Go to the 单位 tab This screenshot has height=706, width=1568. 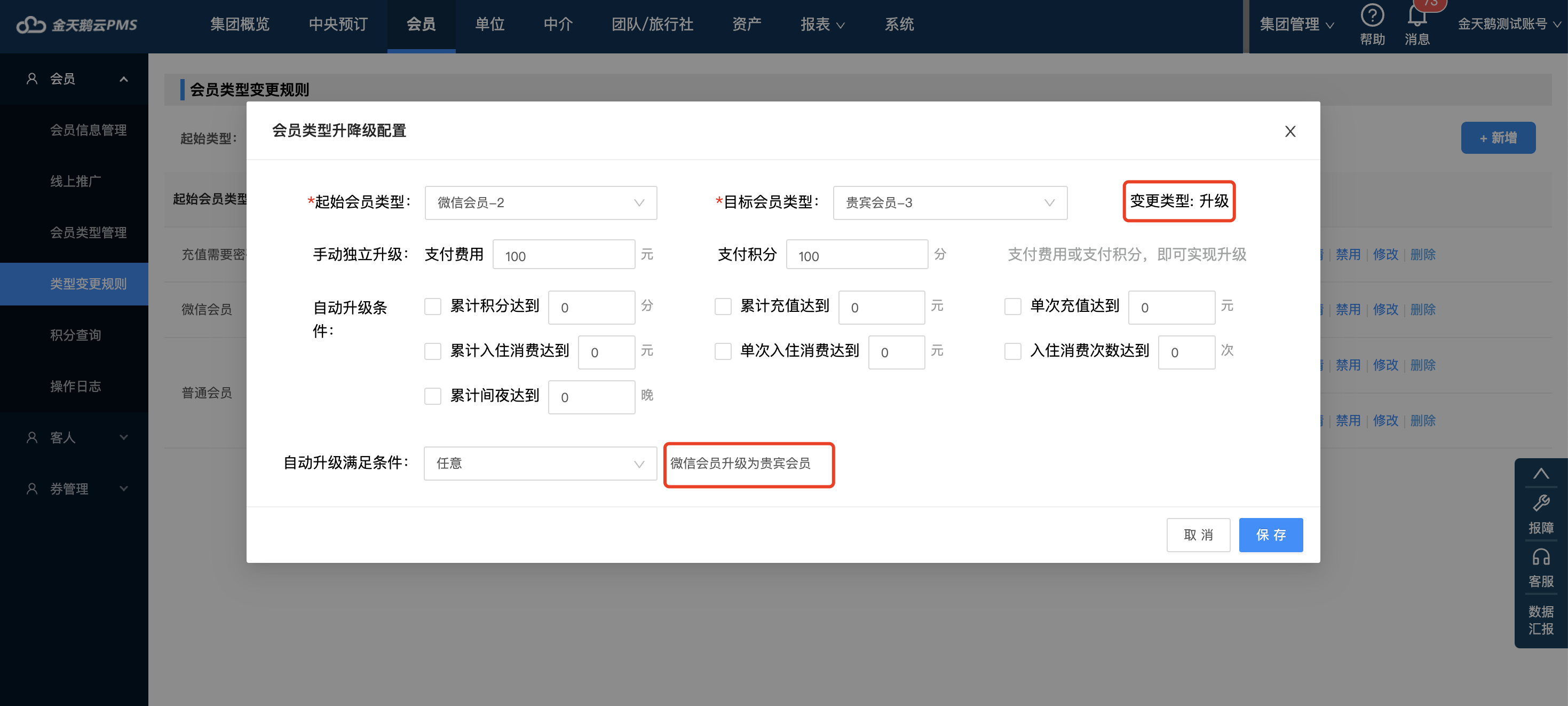(x=489, y=25)
